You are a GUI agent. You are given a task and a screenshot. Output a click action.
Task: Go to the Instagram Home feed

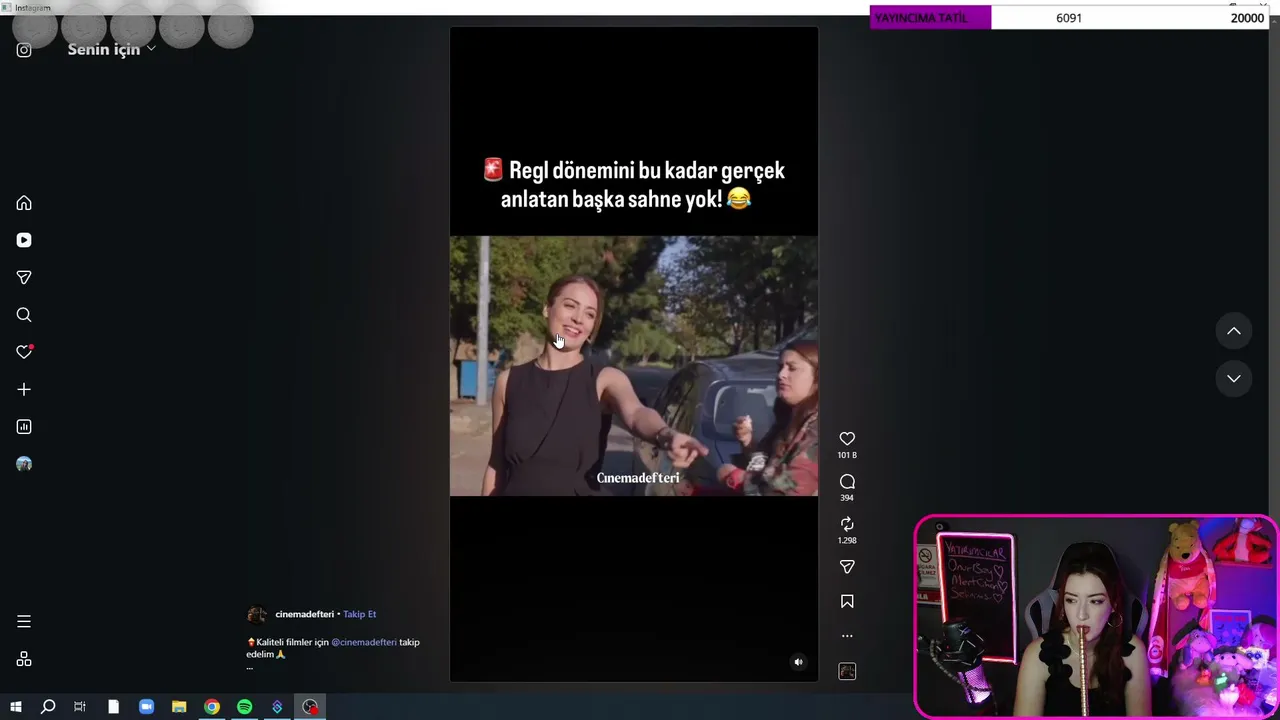pyautogui.click(x=24, y=203)
